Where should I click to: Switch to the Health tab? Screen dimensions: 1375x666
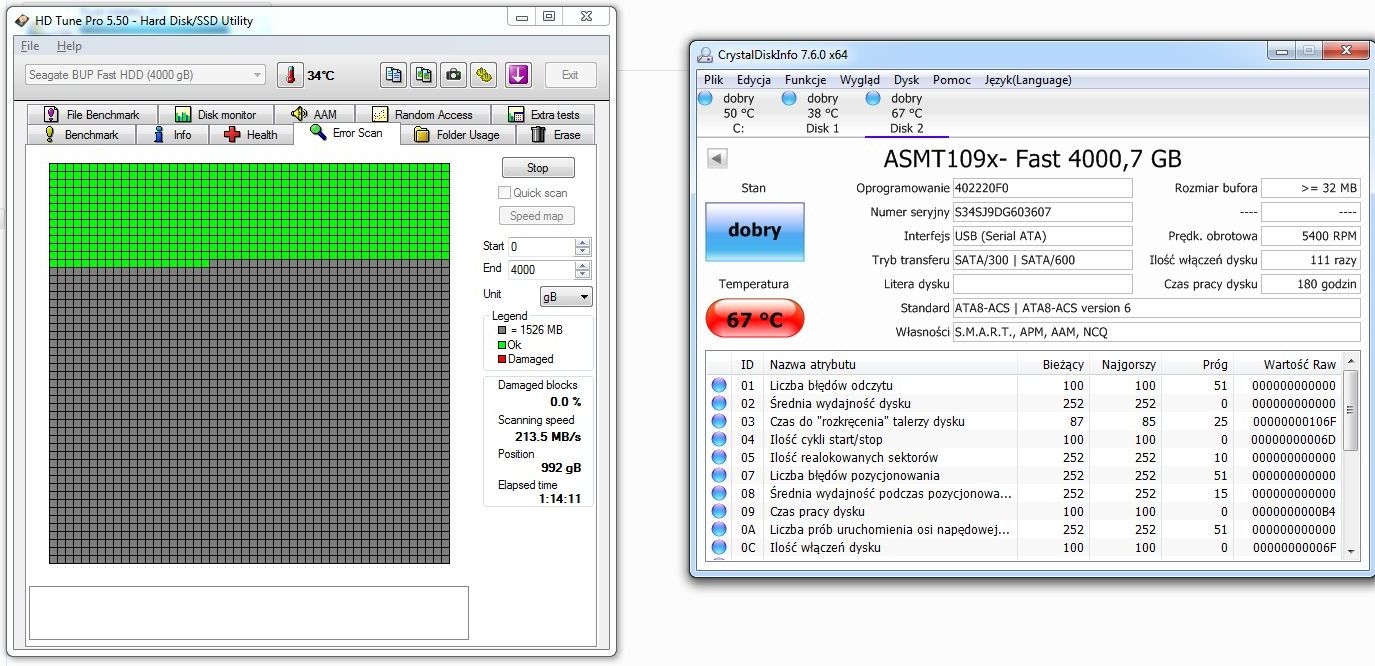click(251, 134)
